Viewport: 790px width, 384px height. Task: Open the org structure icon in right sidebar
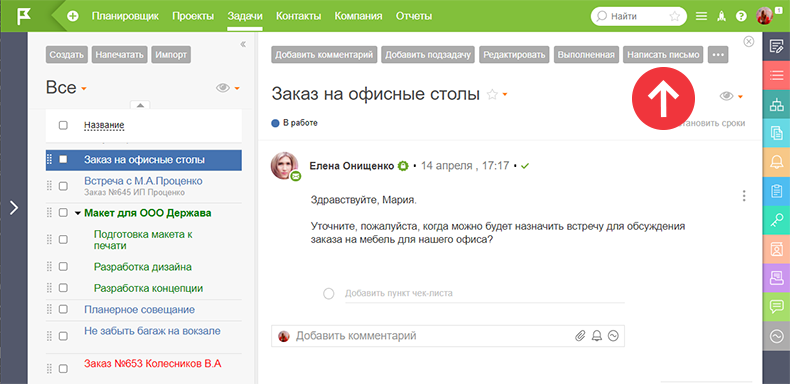point(776,104)
